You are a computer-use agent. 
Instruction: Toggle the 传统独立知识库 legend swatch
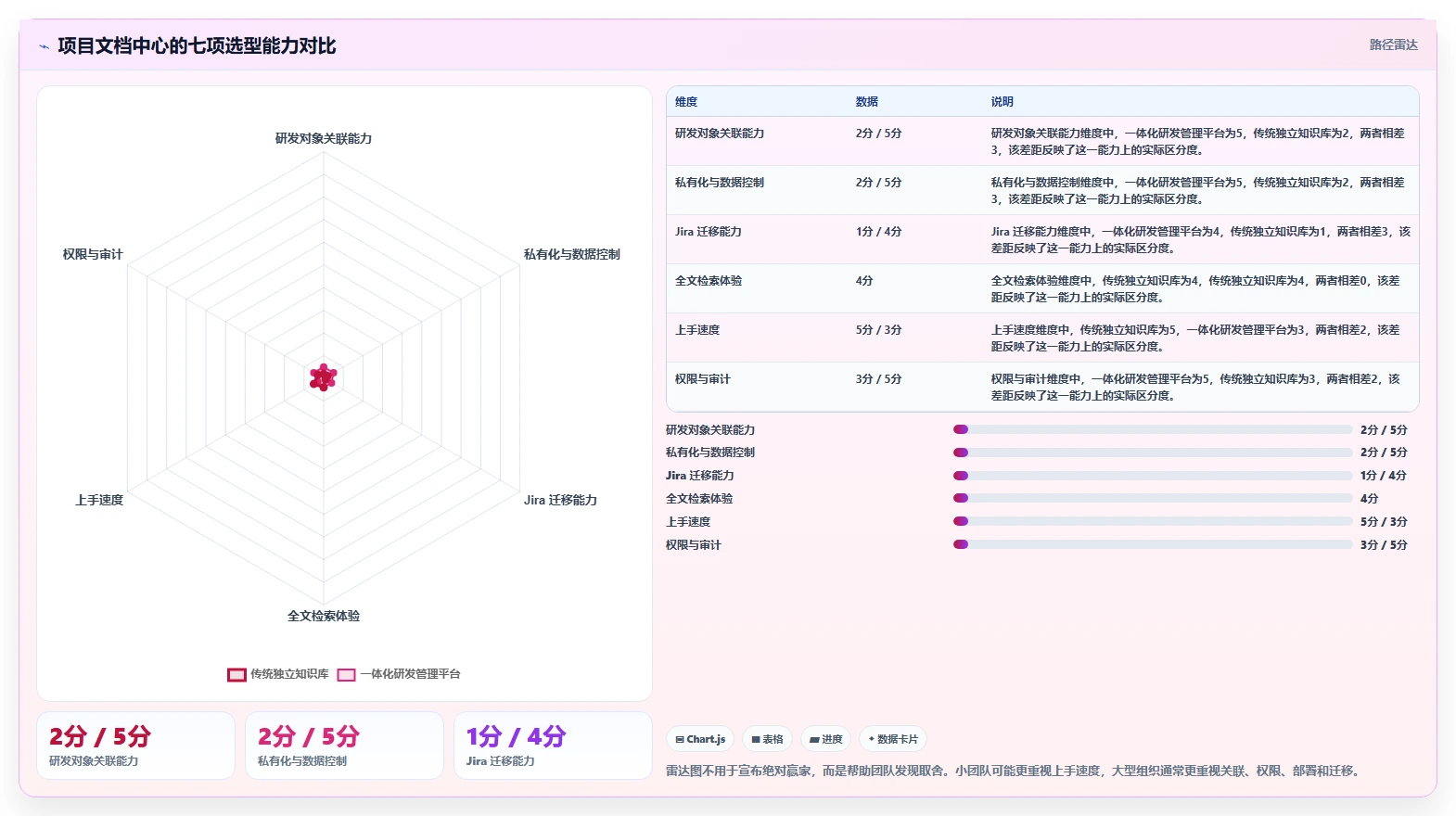(x=236, y=675)
